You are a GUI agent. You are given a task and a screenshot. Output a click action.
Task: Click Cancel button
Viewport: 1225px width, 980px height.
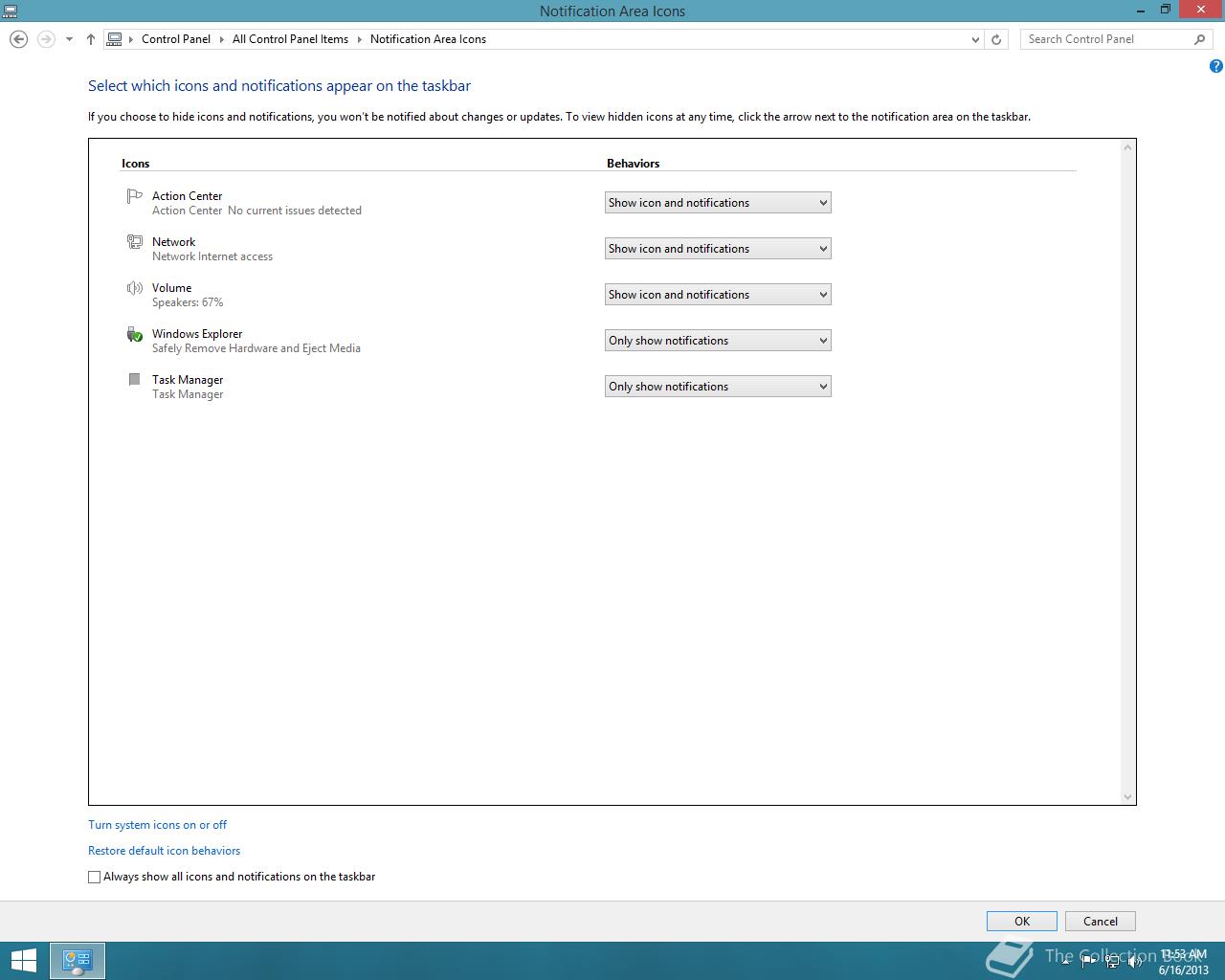[x=1101, y=922]
